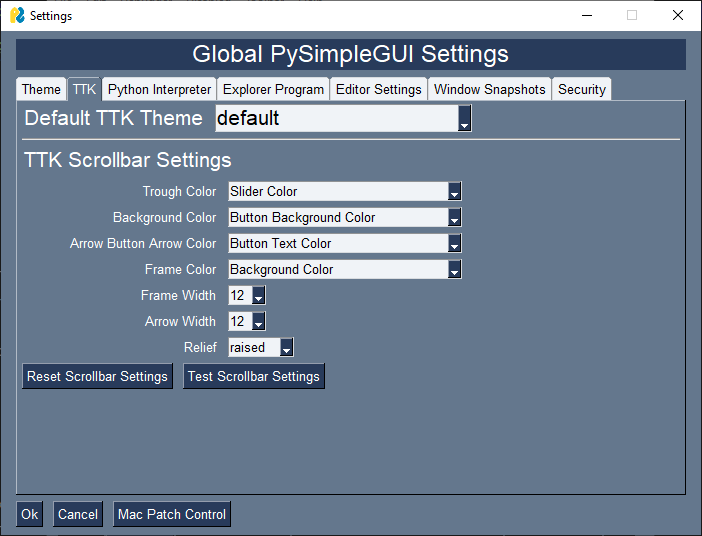702x536 pixels.
Task: Open the Trough Color dropdown
Action: (x=454, y=192)
